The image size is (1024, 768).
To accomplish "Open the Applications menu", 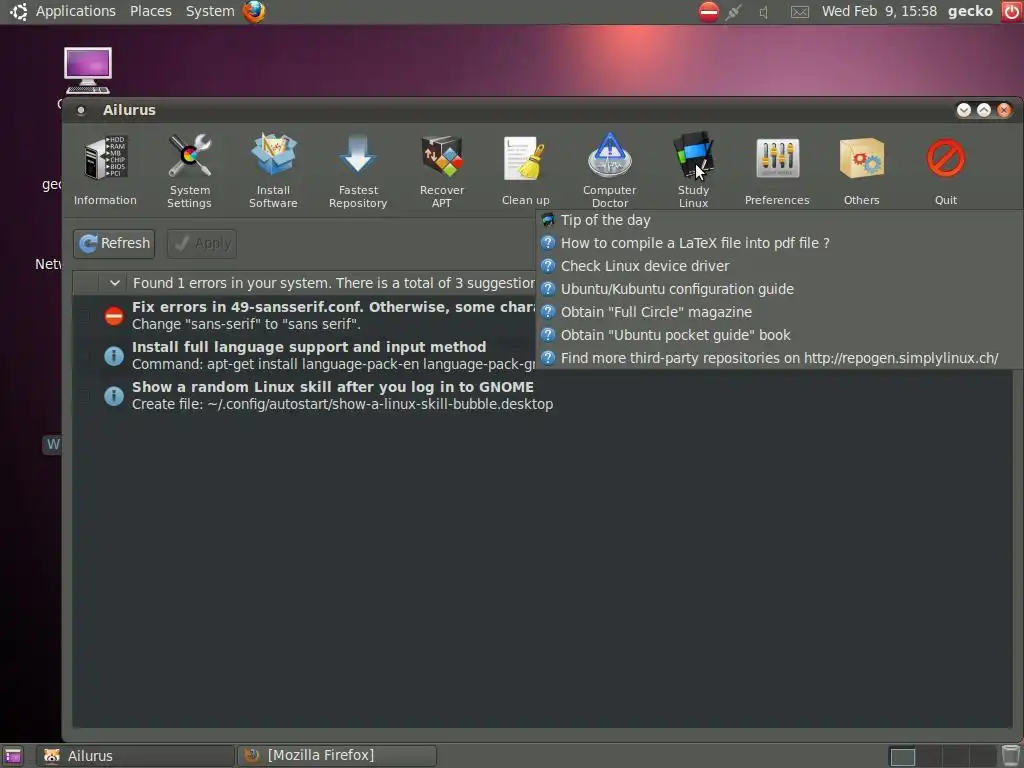I will [x=75, y=11].
